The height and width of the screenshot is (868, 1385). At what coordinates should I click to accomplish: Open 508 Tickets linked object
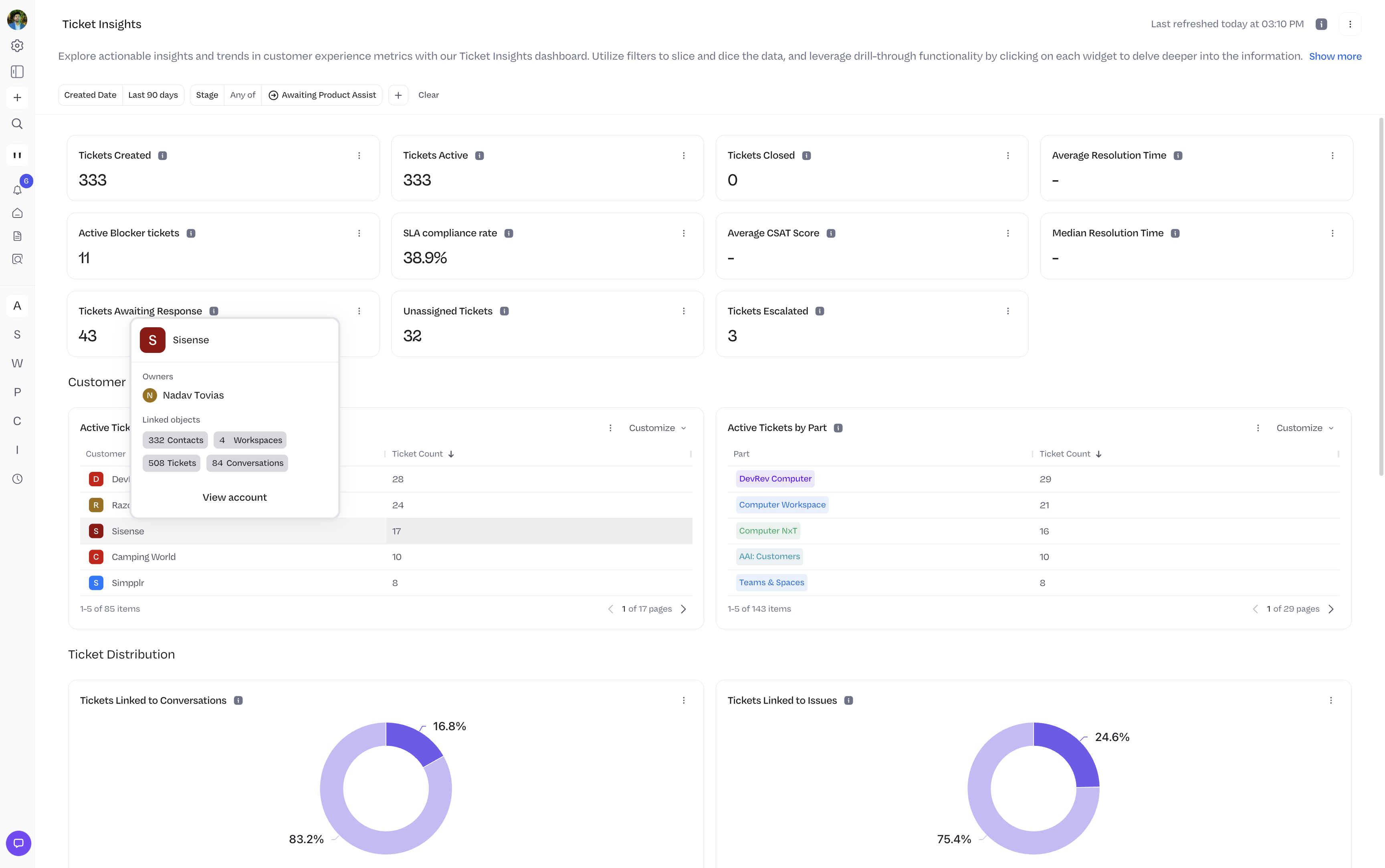(x=172, y=463)
